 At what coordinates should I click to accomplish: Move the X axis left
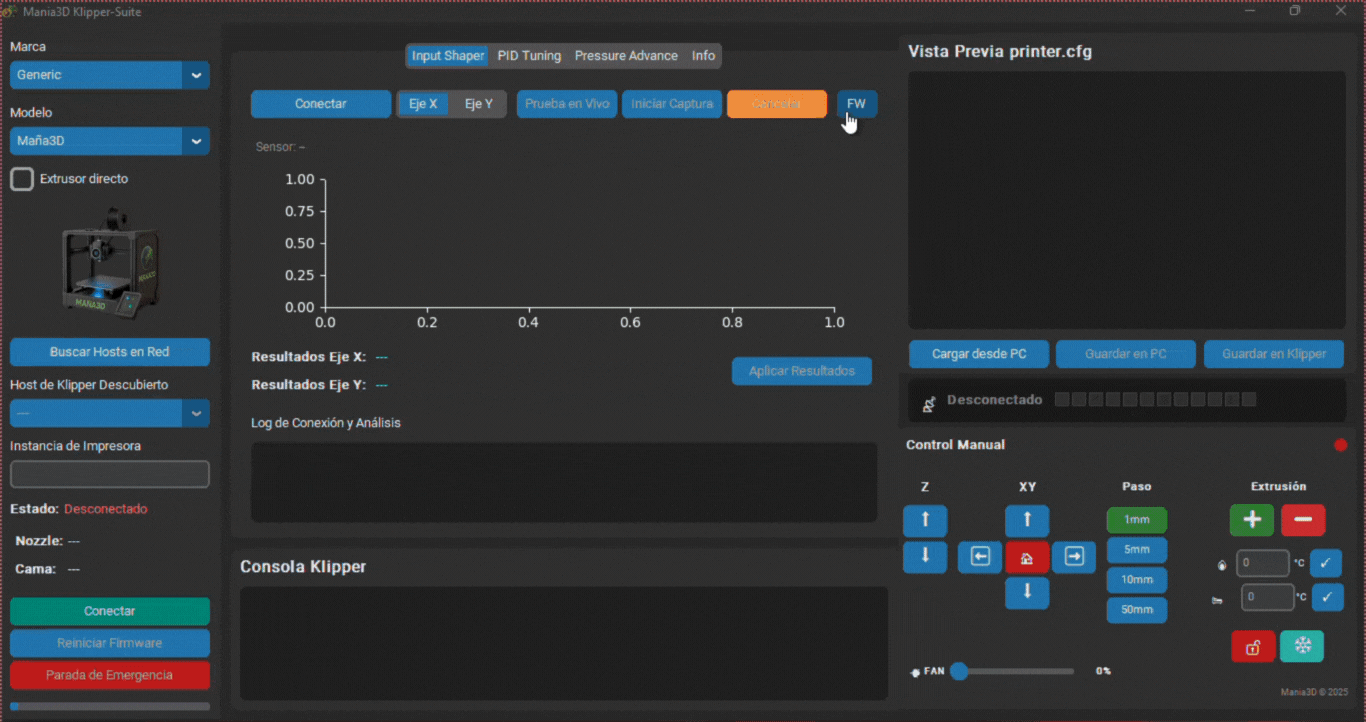point(980,557)
